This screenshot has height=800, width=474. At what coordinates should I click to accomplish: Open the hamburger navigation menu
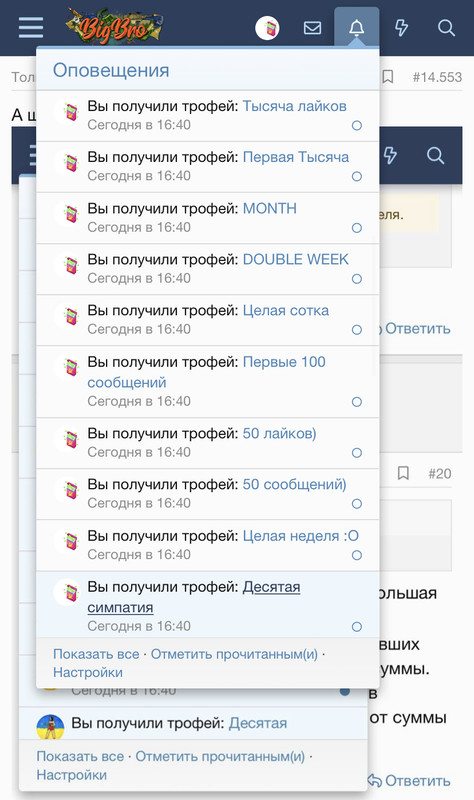31,28
